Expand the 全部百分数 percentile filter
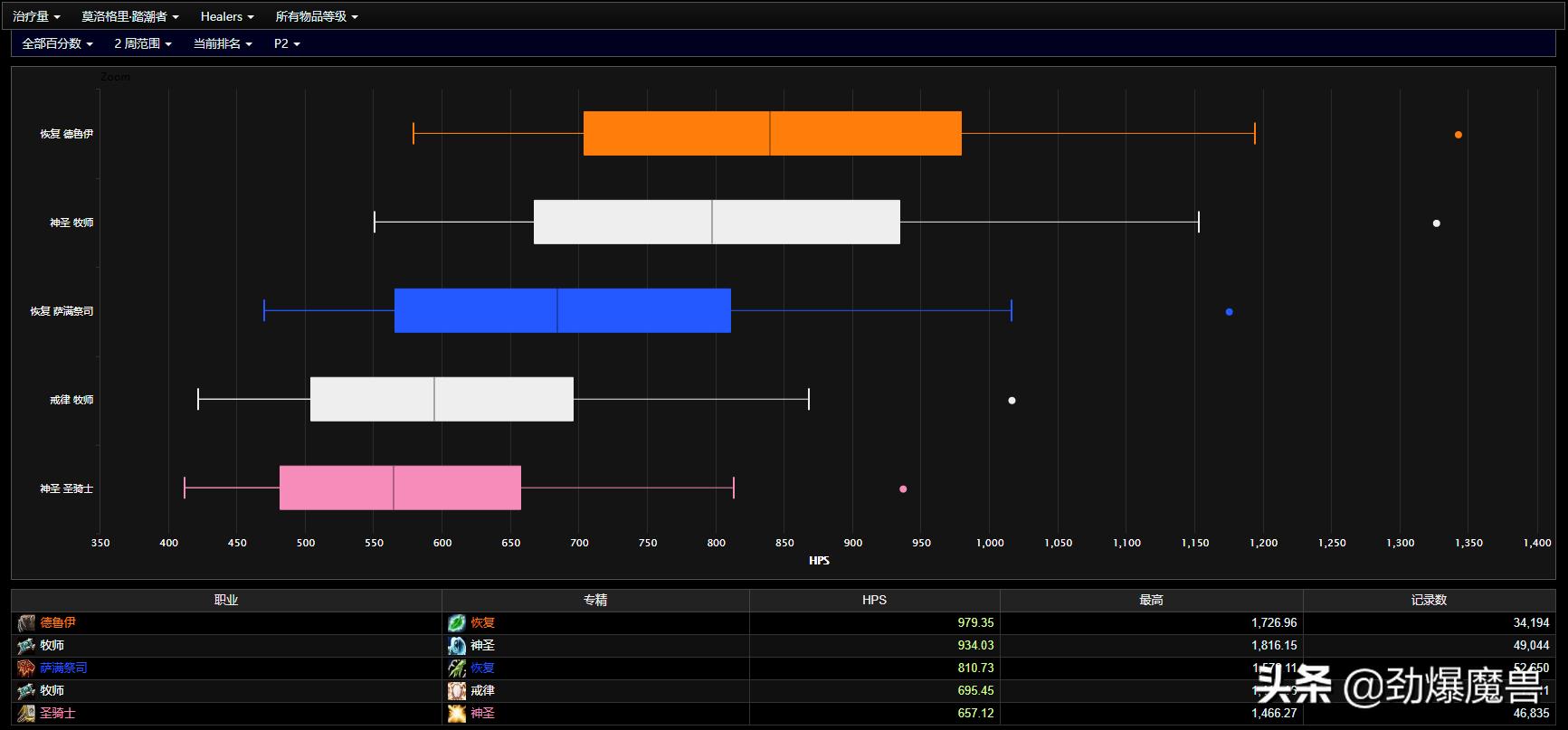This screenshot has height=730, width=1568. [57, 43]
